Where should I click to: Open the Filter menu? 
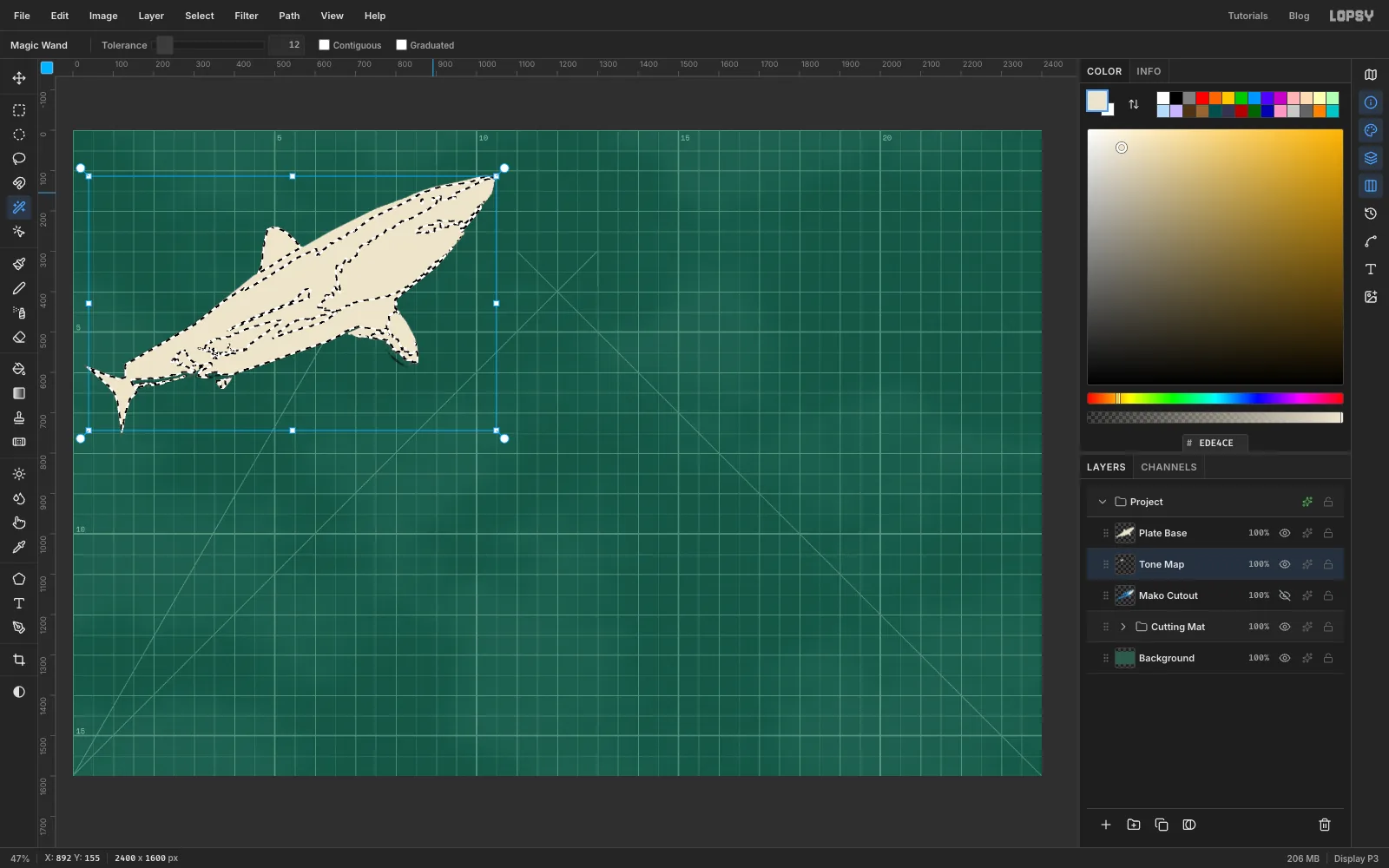pos(247,16)
